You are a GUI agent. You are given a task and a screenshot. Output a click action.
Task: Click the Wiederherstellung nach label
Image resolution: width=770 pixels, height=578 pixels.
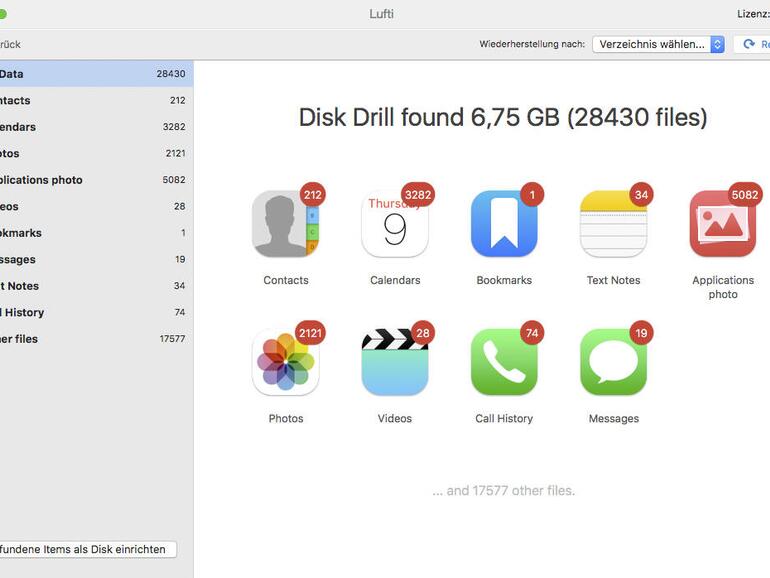532,44
